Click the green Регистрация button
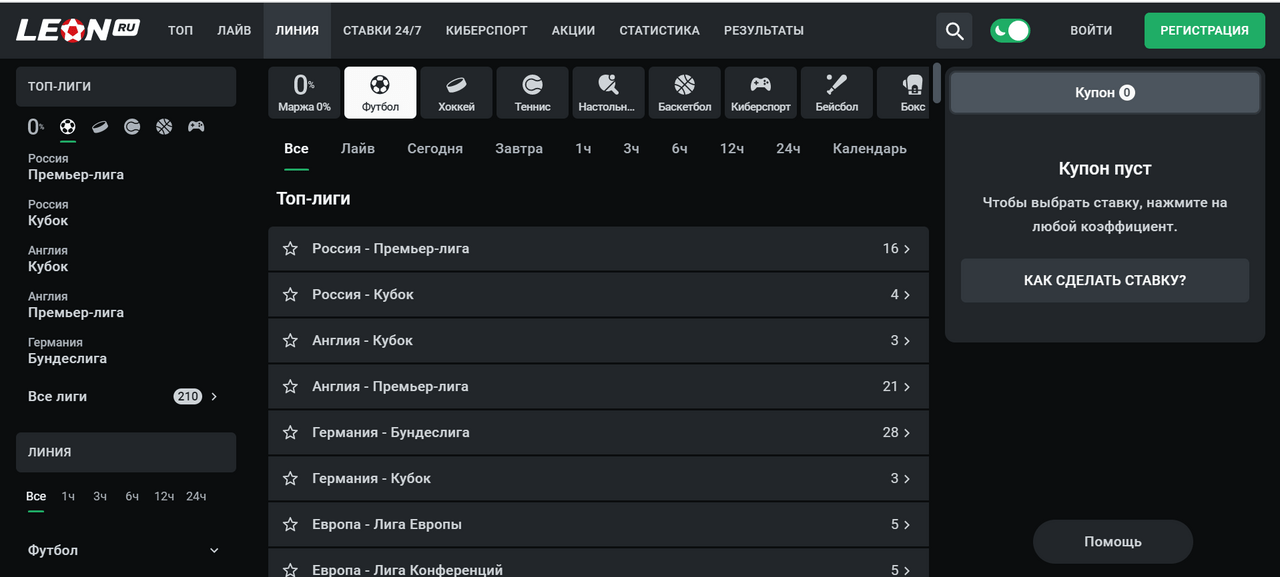The width and height of the screenshot is (1280, 577). [1203, 30]
